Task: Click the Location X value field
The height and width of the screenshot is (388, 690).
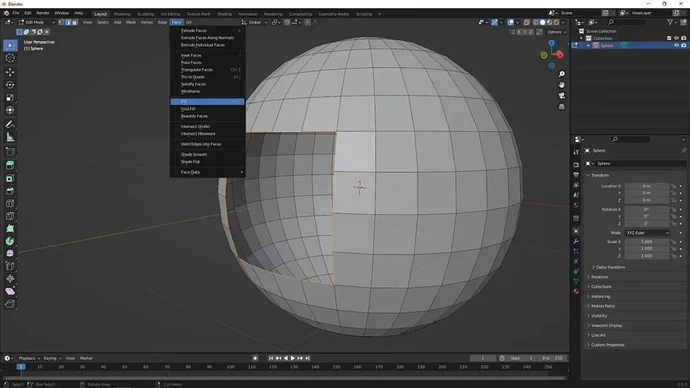Action: tap(647, 186)
